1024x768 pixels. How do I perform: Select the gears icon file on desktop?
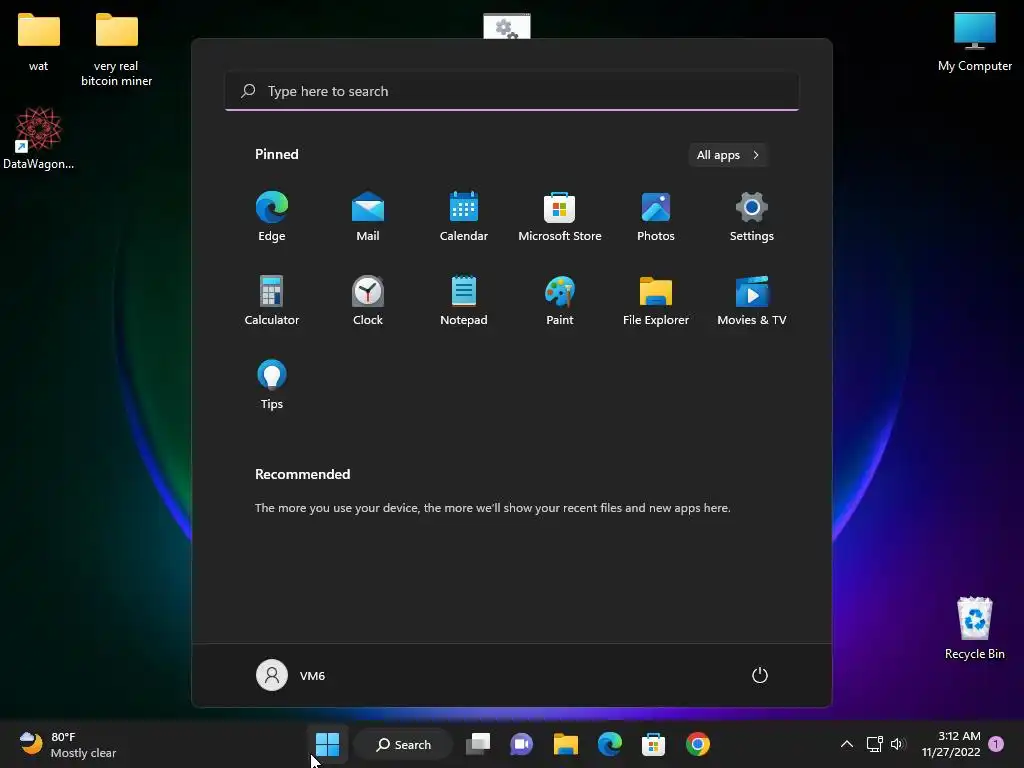507,26
